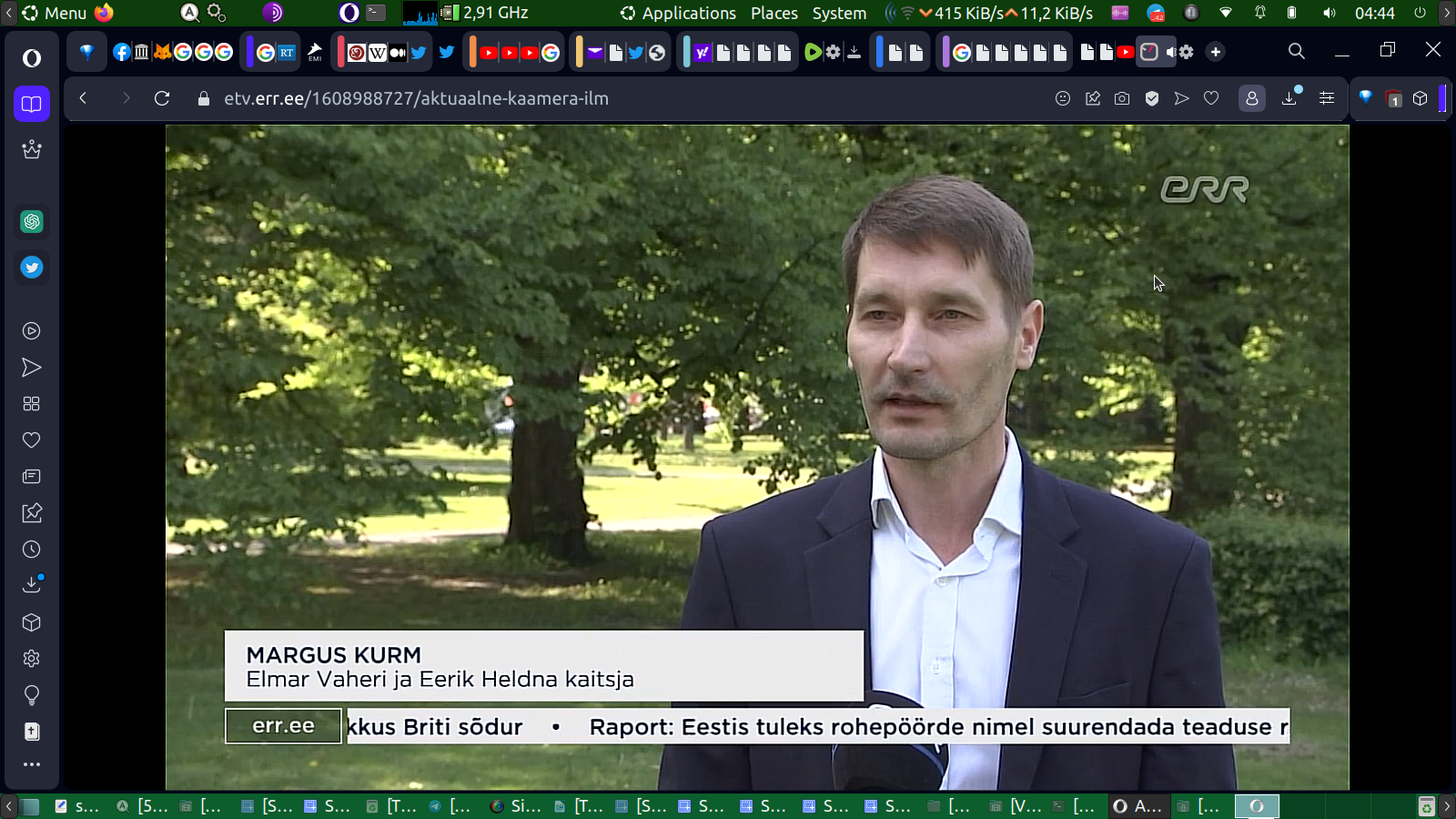Open the Player icon in sidebar

point(32,331)
